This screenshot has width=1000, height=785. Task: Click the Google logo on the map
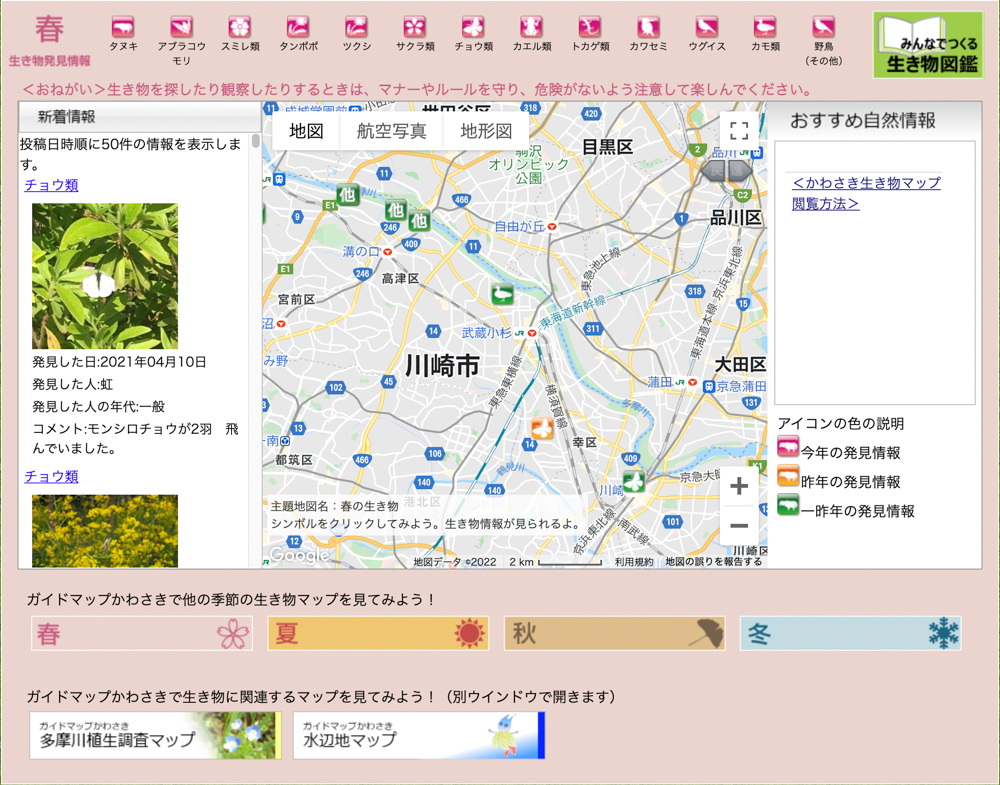click(x=299, y=555)
